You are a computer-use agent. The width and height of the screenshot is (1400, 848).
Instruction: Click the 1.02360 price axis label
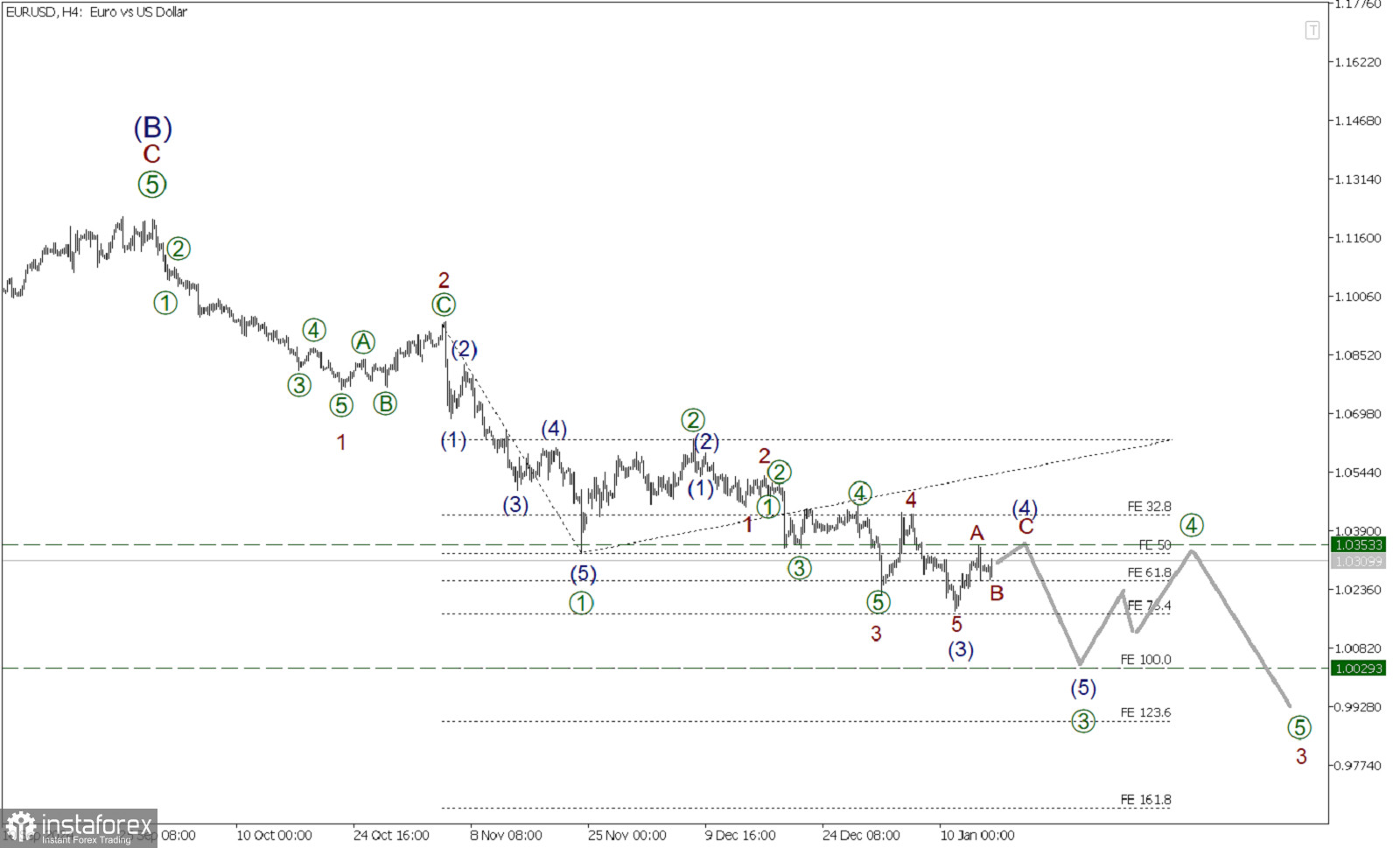1357,590
